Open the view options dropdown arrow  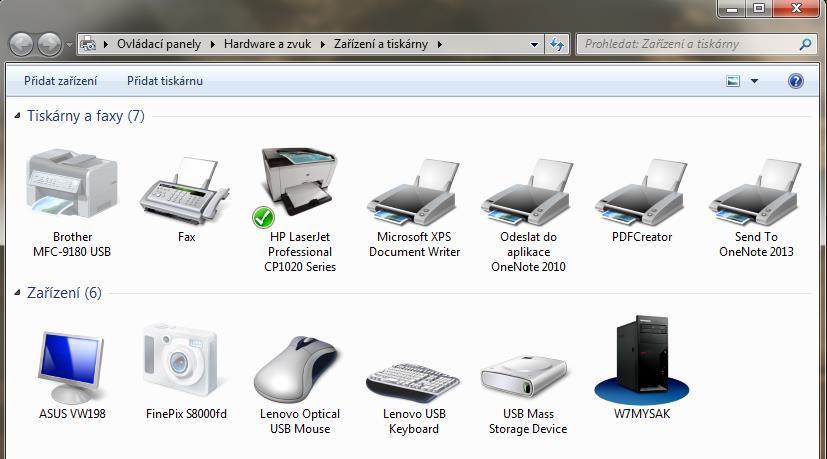click(754, 81)
